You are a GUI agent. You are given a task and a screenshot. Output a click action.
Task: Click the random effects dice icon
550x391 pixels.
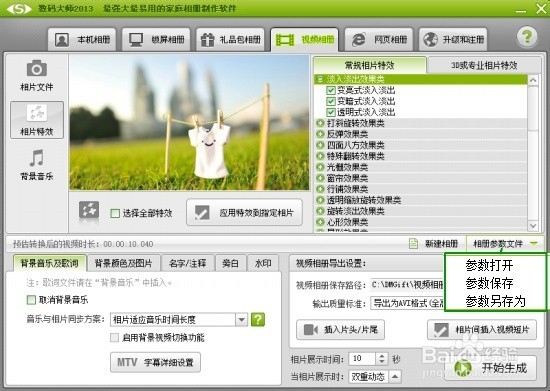click(x=89, y=211)
